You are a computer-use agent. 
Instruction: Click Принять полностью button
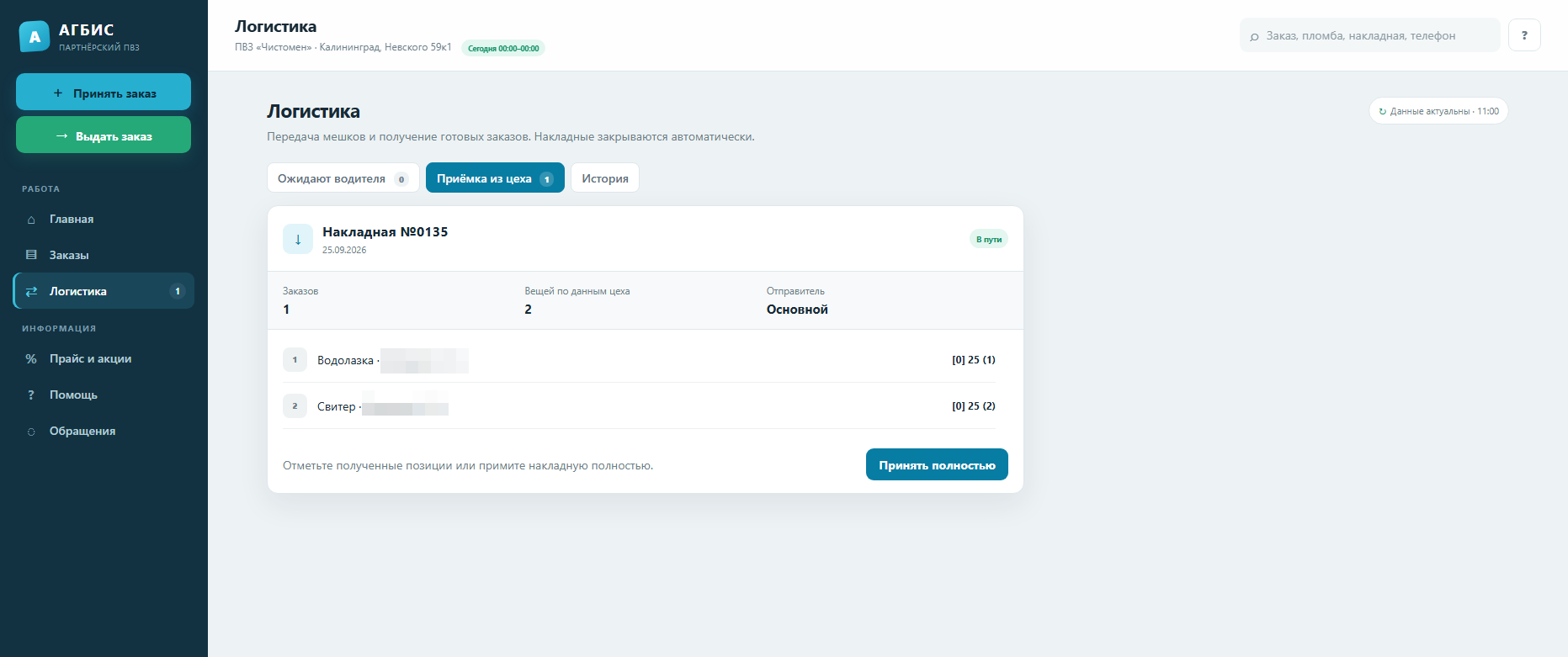point(937,464)
